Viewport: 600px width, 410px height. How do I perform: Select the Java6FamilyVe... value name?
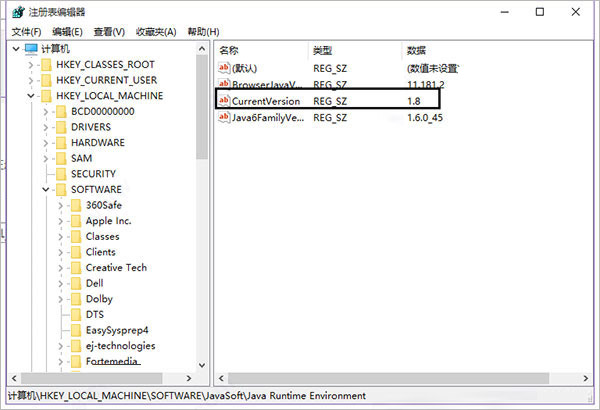coord(268,118)
